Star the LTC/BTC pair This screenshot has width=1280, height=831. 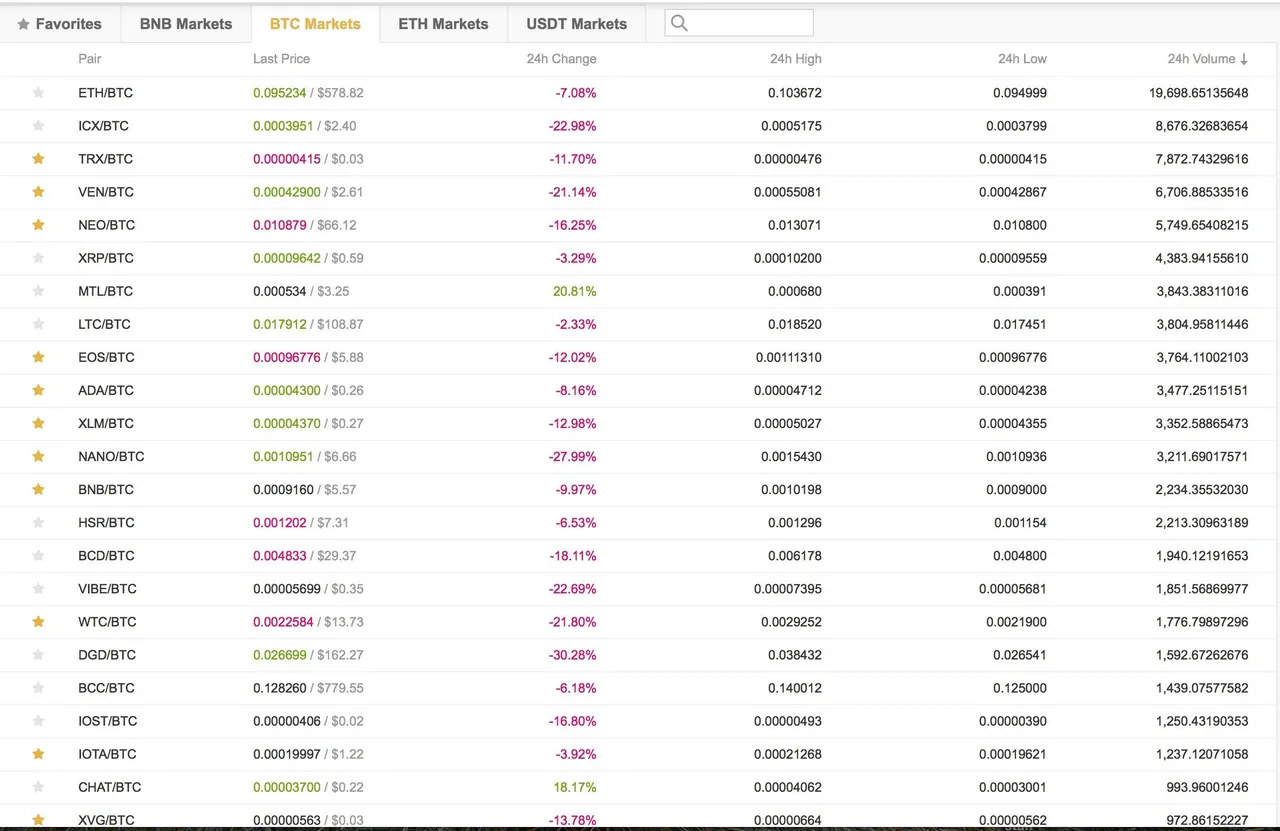pos(38,324)
